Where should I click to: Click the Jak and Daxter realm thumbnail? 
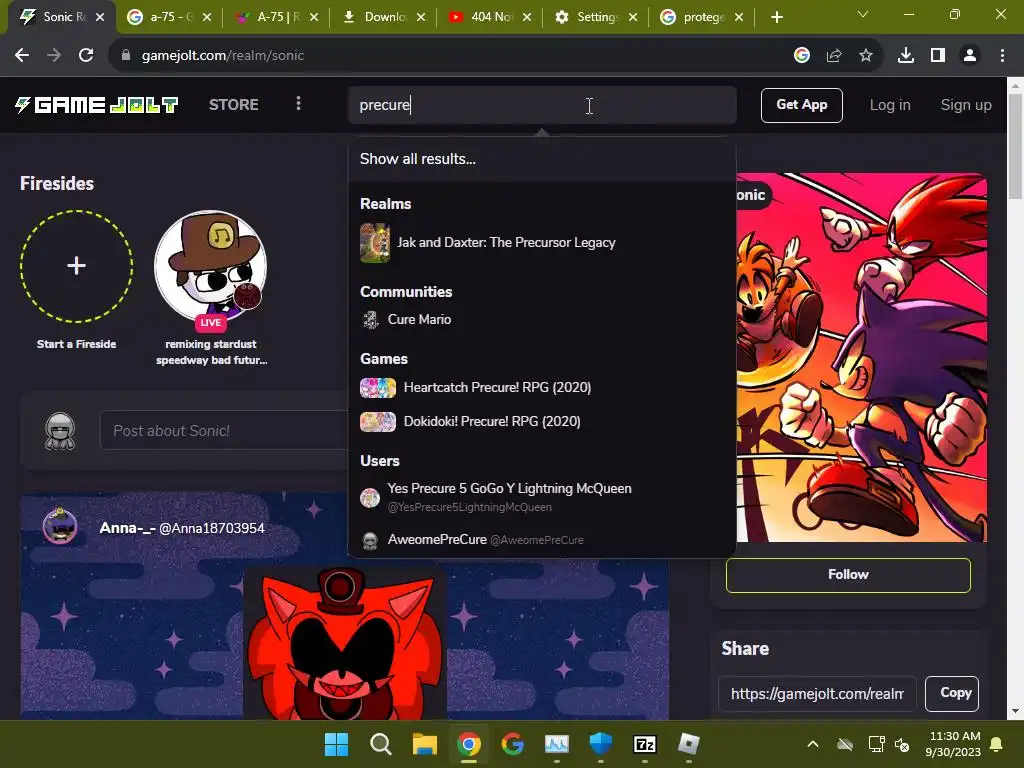(375, 243)
